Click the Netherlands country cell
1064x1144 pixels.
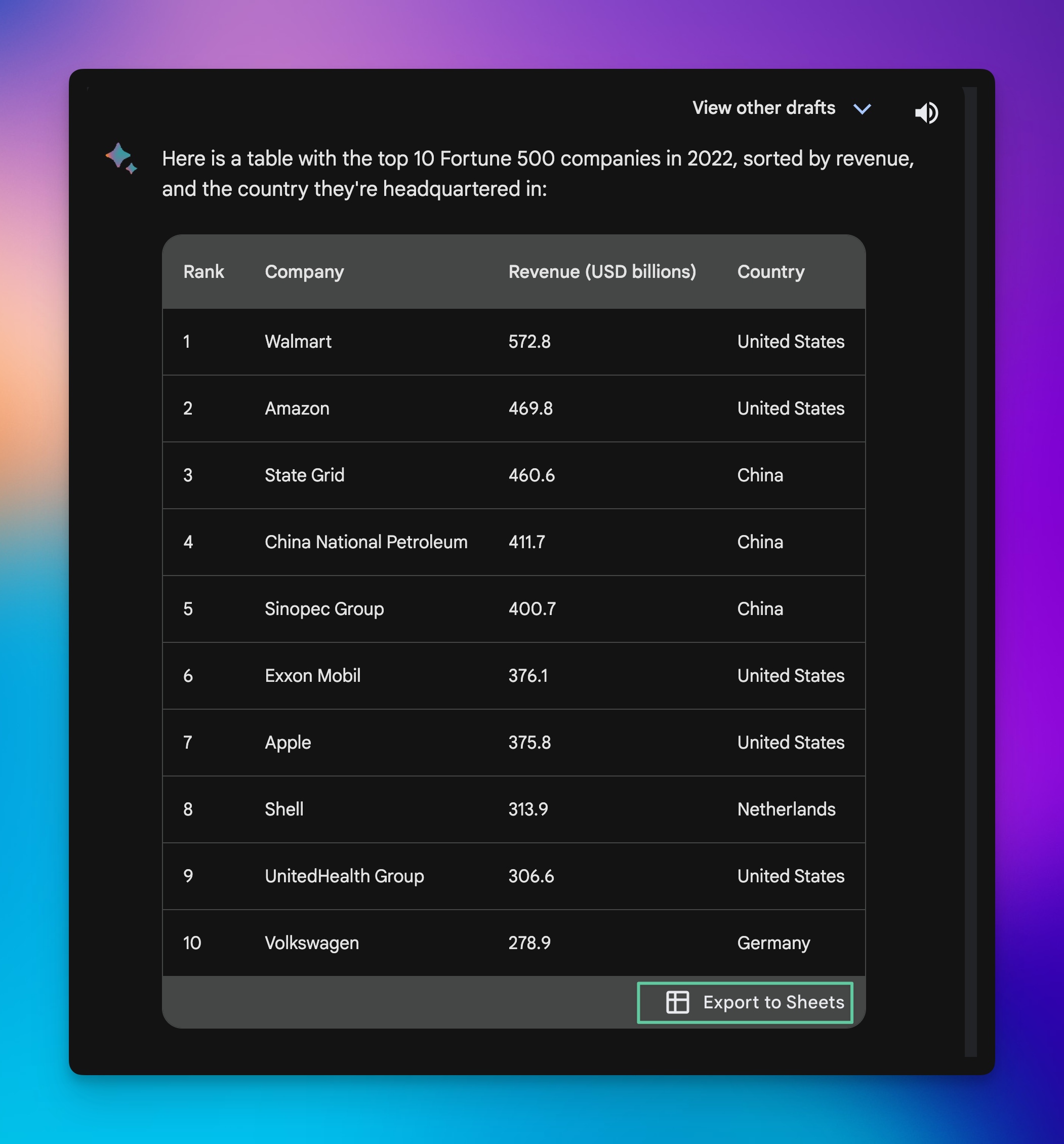coord(786,809)
